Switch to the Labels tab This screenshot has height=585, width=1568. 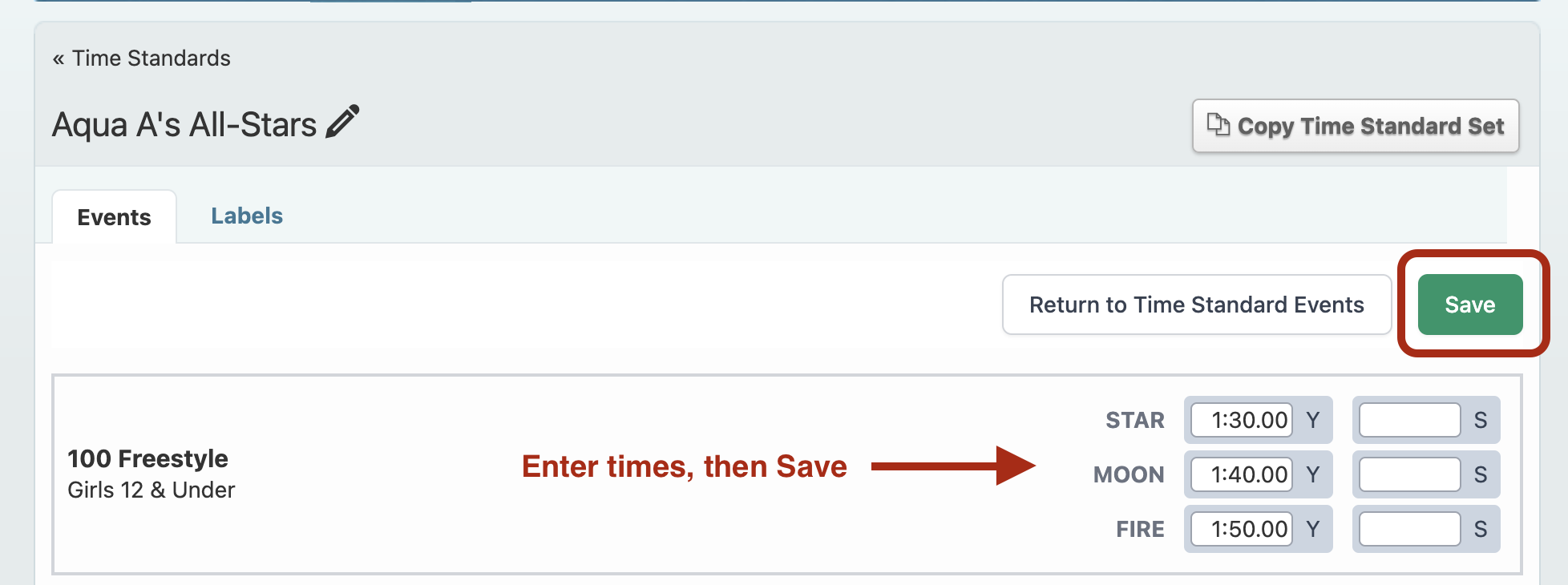click(247, 216)
